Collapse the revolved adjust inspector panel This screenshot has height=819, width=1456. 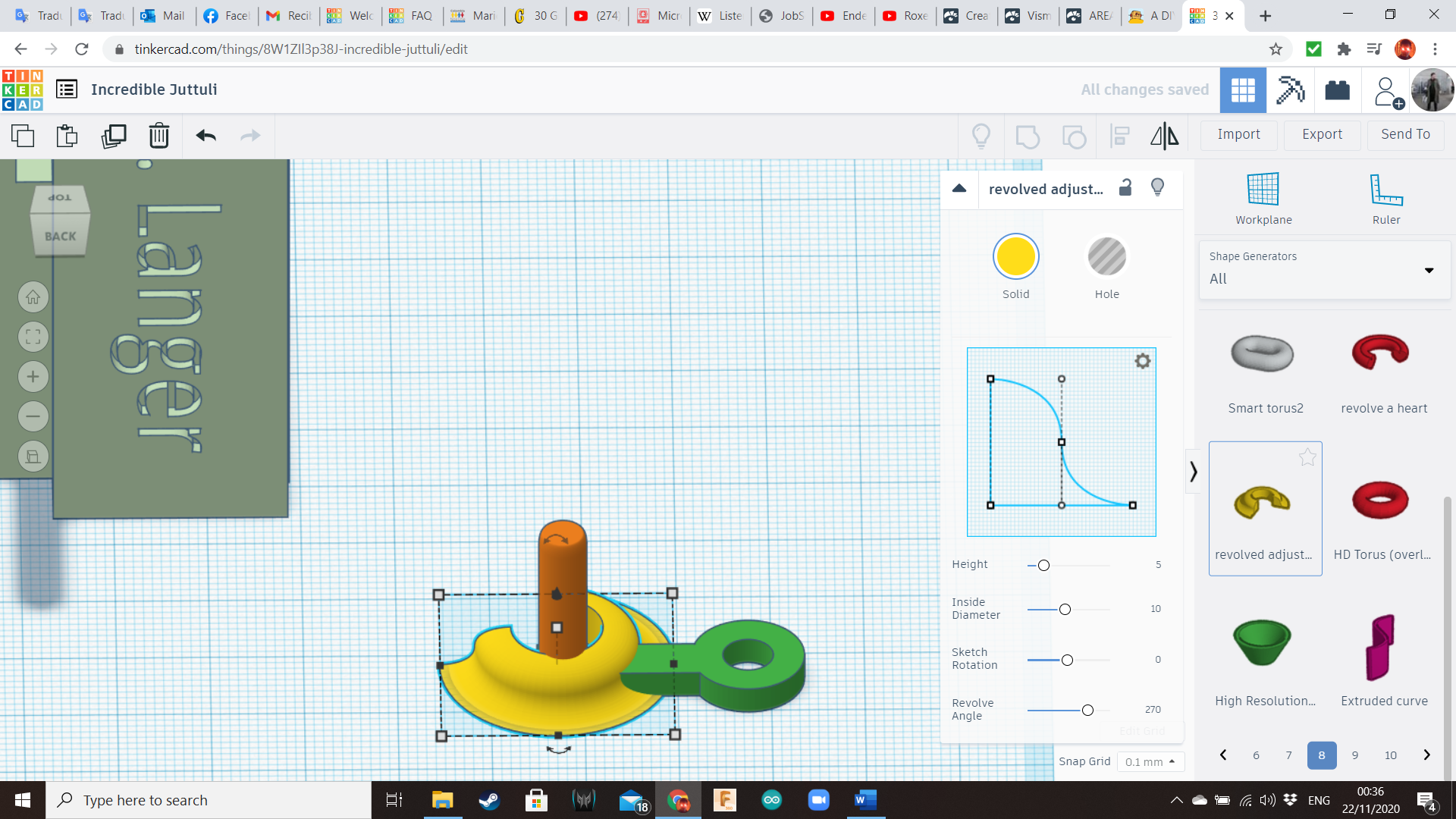pos(959,188)
